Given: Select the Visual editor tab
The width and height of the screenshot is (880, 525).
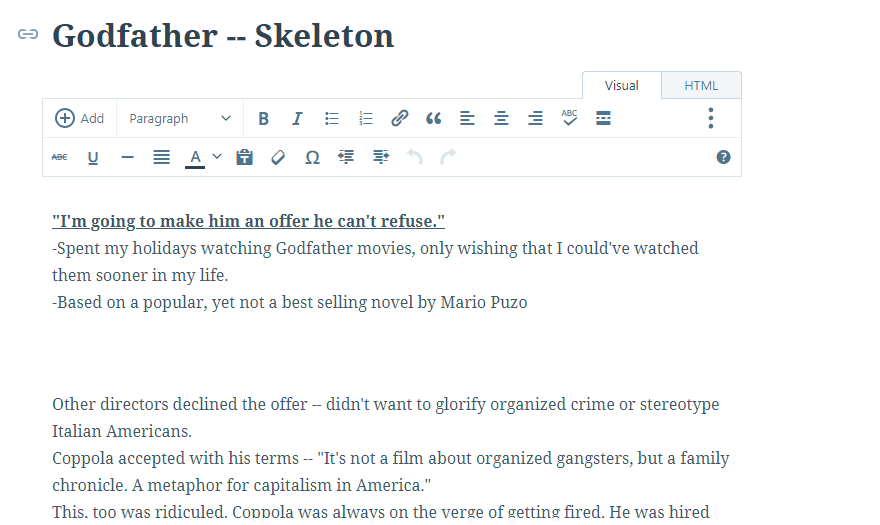Looking at the screenshot, I should click(x=621, y=86).
